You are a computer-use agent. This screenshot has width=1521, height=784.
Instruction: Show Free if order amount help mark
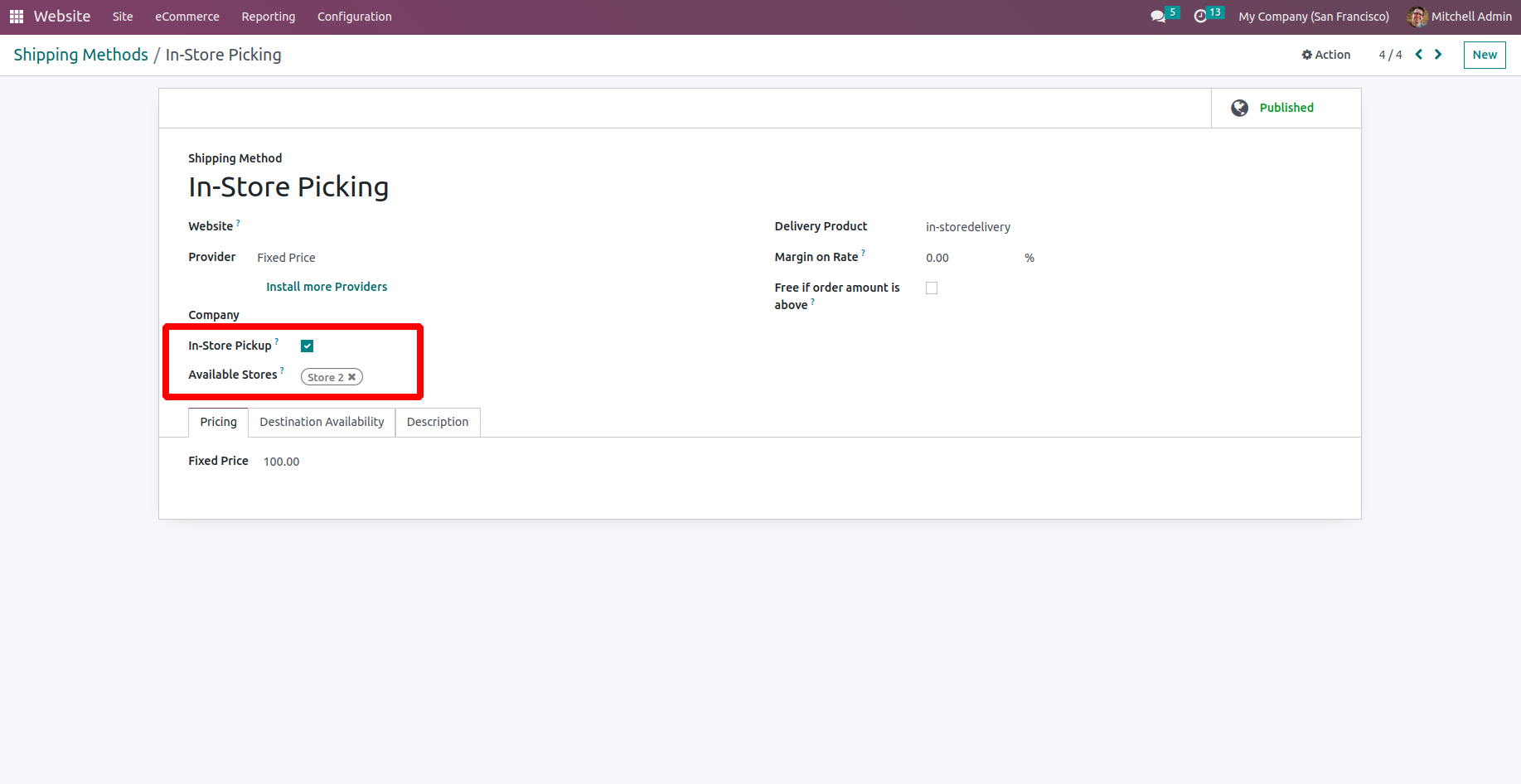(812, 302)
